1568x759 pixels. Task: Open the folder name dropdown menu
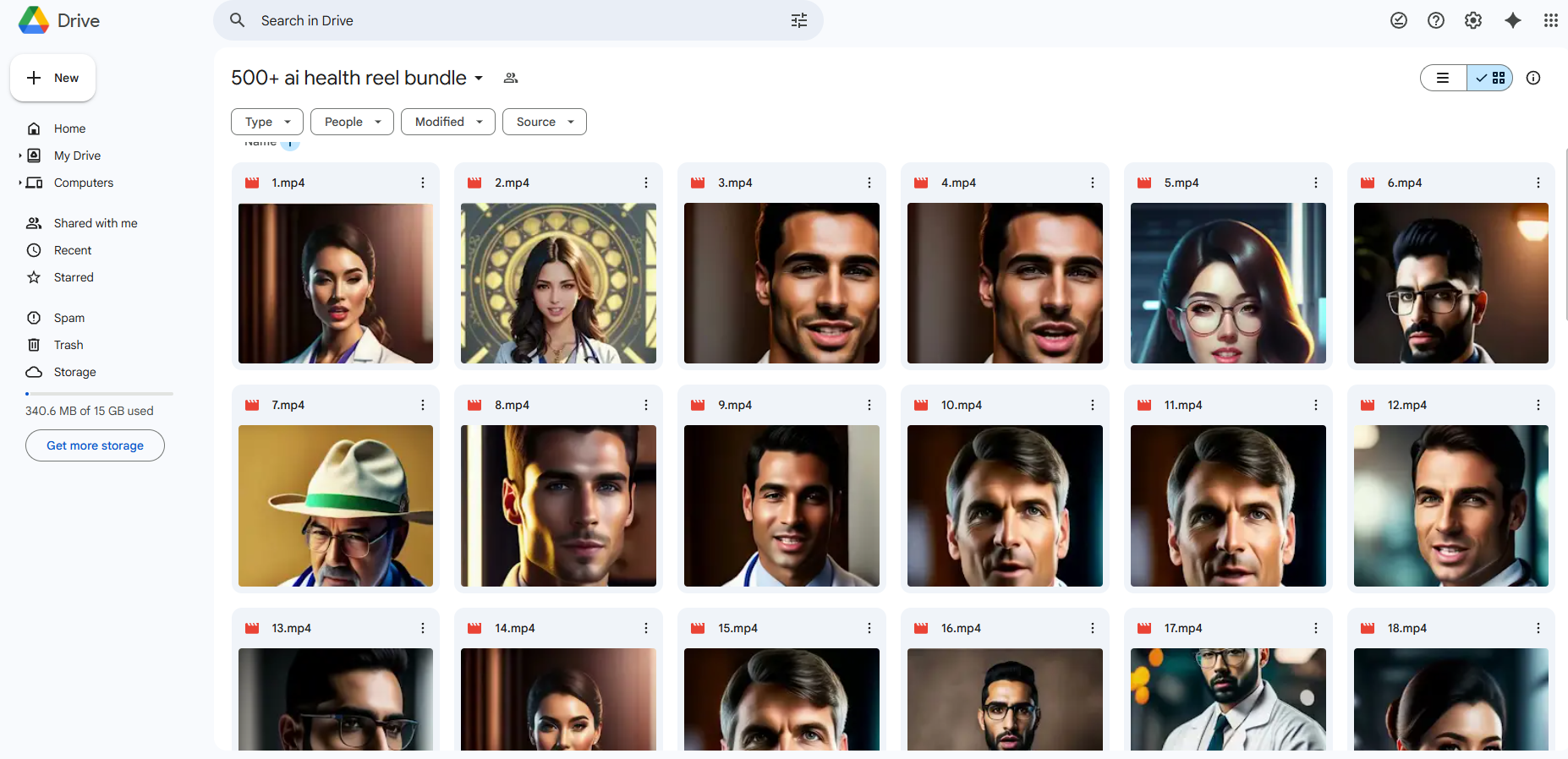tap(479, 78)
